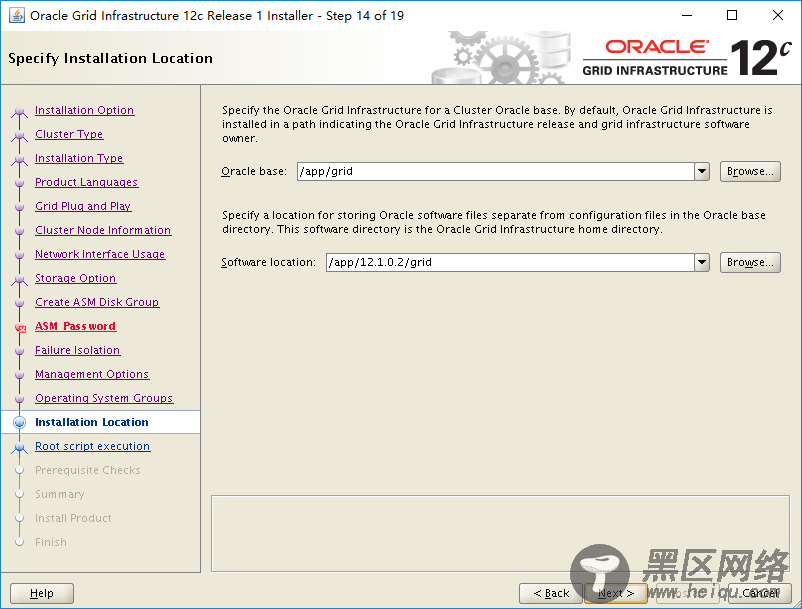Open the Create ASM Disk Group step

97,303
